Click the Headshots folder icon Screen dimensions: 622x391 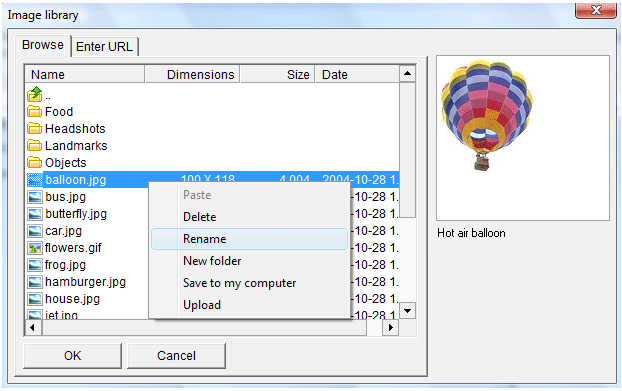click(x=35, y=128)
